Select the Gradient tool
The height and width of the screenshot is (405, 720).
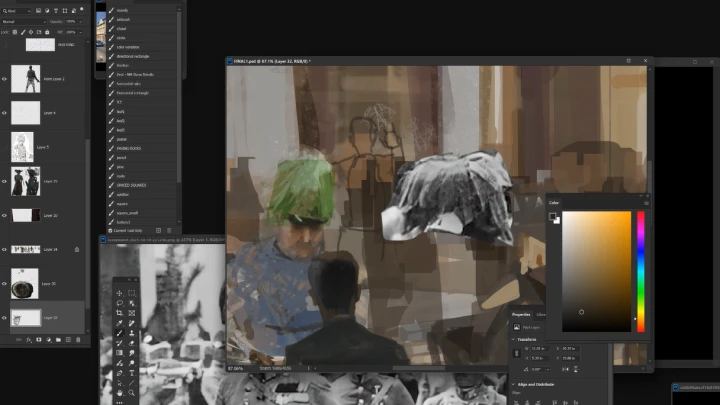pos(119,353)
